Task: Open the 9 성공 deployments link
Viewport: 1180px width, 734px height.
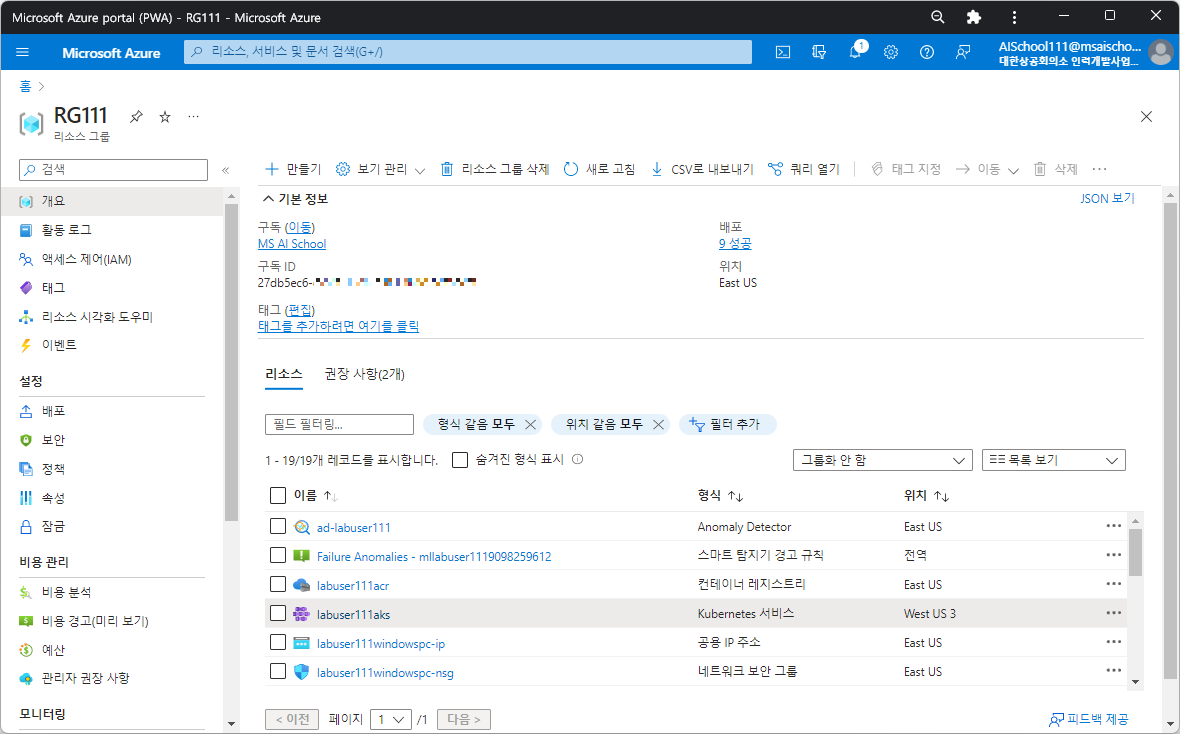Action: coord(735,244)
